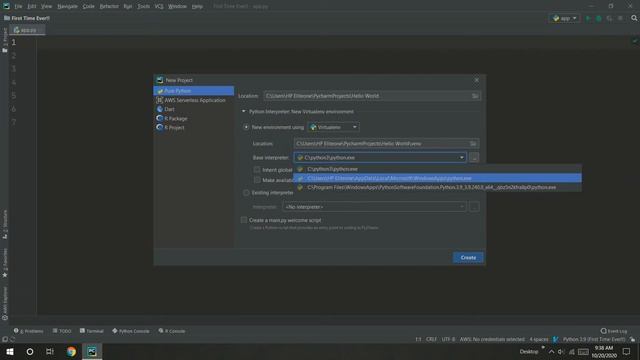Click the Create button

(468, 258)
